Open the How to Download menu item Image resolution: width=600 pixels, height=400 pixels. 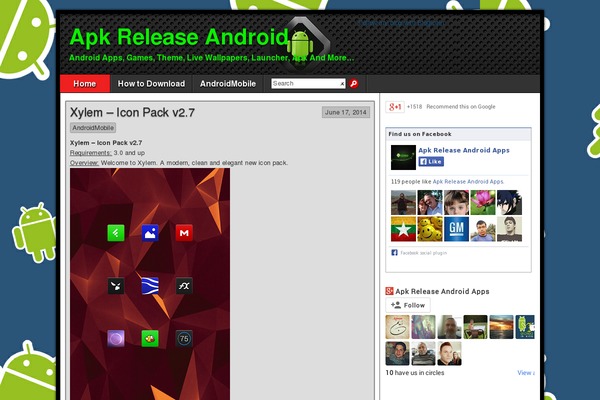(x=151, y=84)
